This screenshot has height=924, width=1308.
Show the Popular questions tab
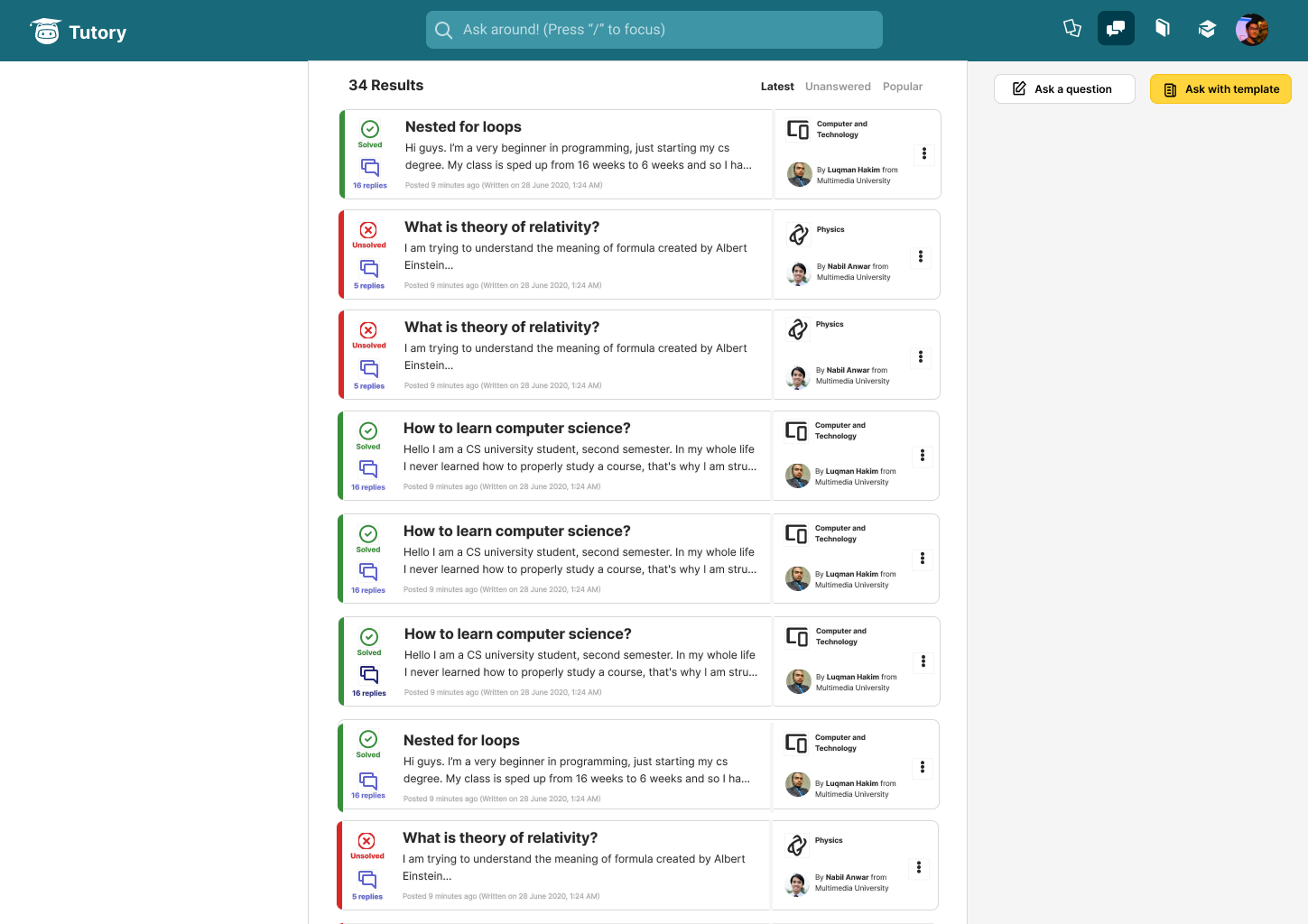[903, 87]
